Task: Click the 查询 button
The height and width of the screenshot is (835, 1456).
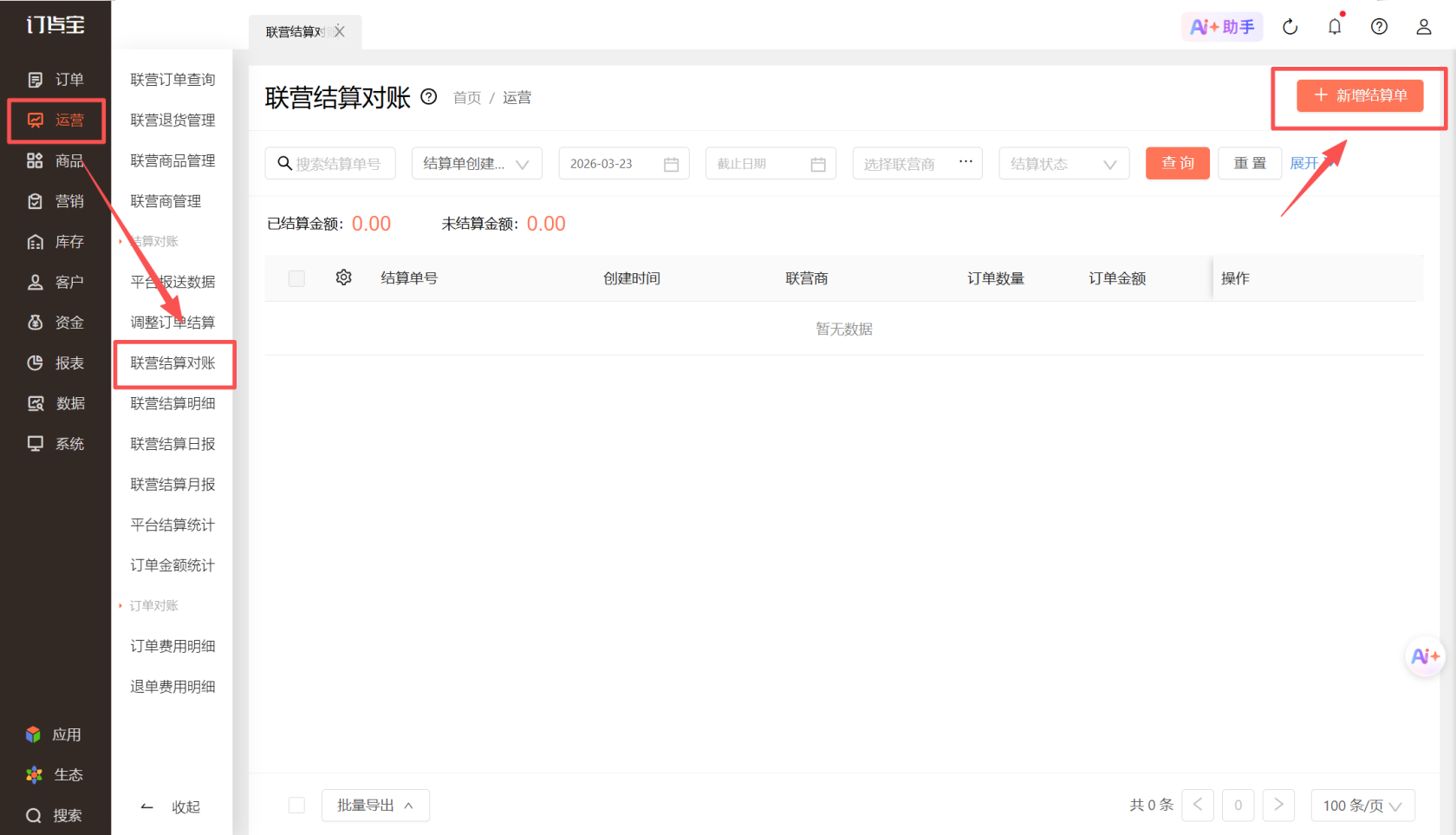Action: pyautogui.click(x=1178, y=163)
